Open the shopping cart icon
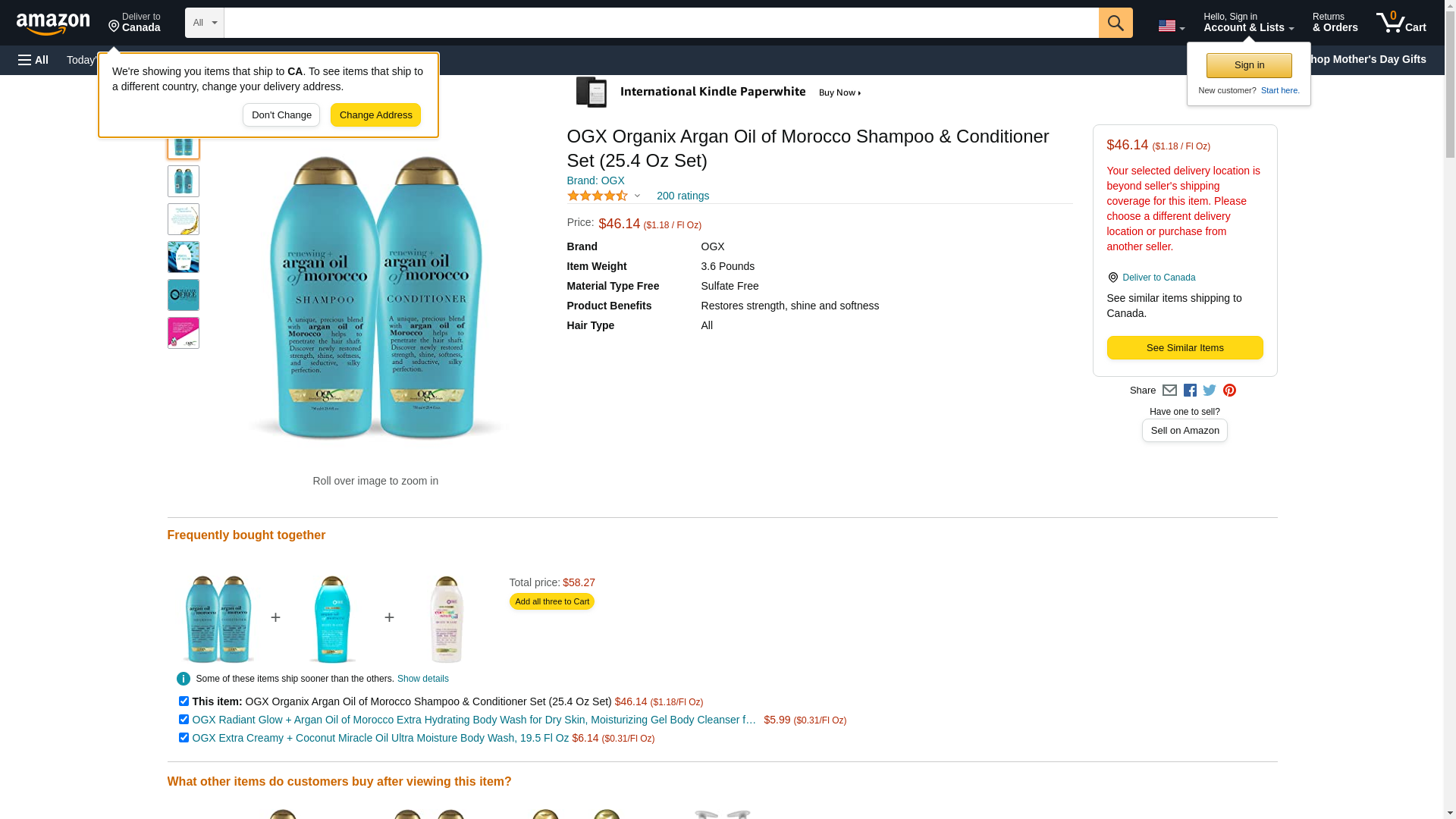1456x819 pixels. coord(1400,23)
